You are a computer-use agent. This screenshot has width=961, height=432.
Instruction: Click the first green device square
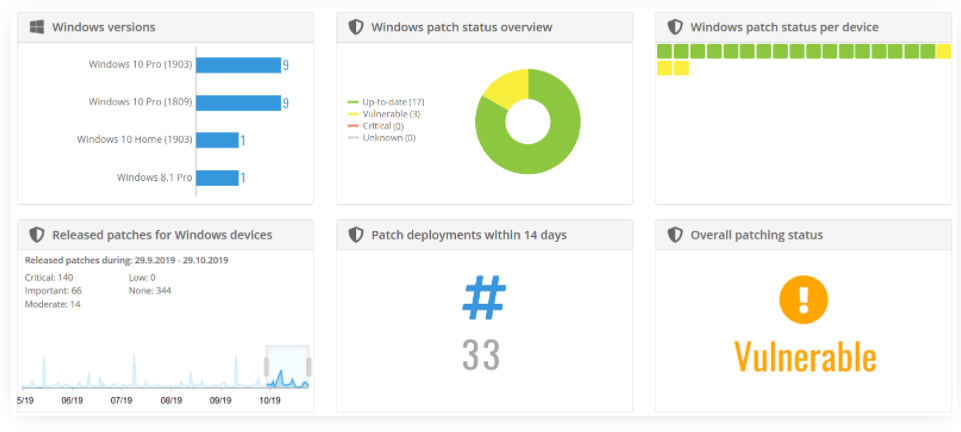tap(664, 51)
